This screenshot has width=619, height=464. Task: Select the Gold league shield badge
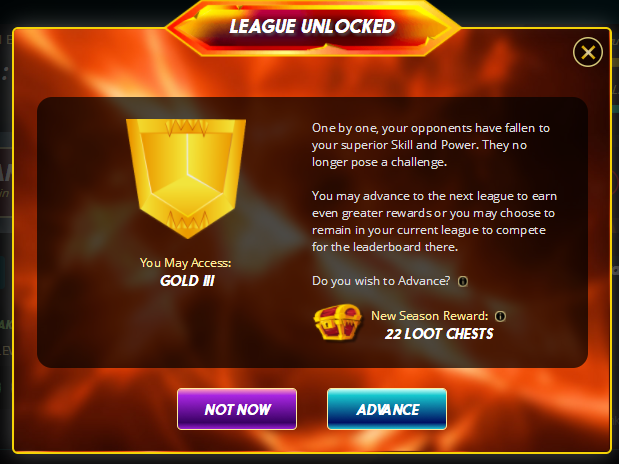[186, 178]
